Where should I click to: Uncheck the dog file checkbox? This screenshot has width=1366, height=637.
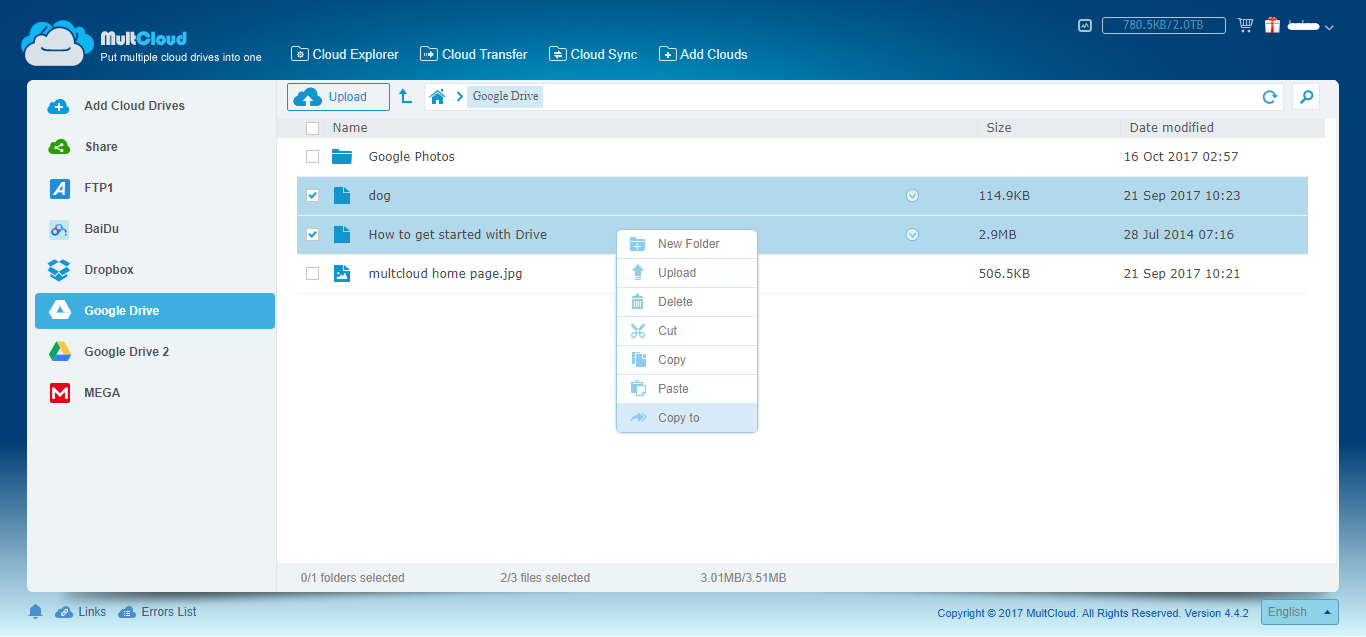312,195
